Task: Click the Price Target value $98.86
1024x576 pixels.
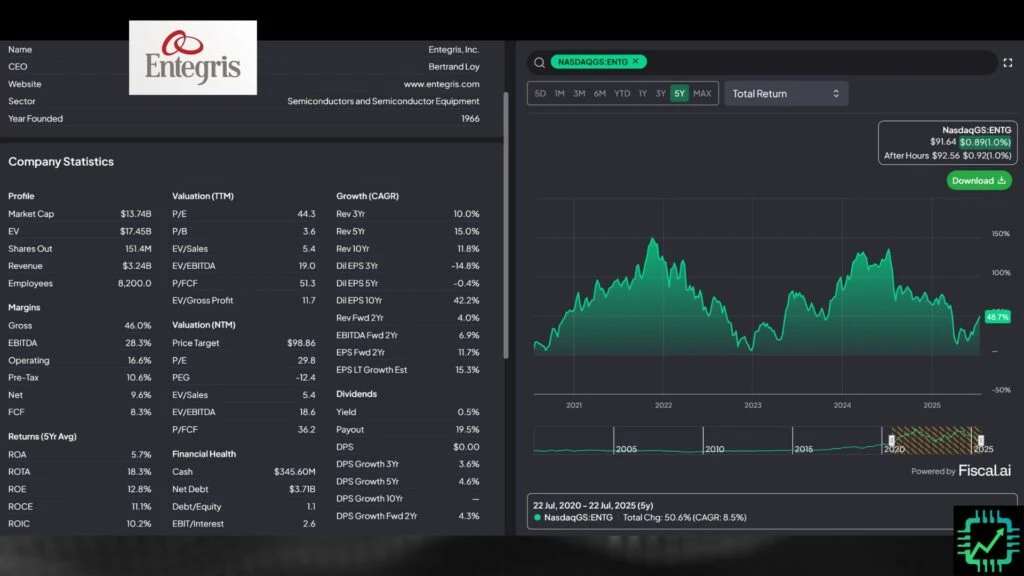Action: 301,342
